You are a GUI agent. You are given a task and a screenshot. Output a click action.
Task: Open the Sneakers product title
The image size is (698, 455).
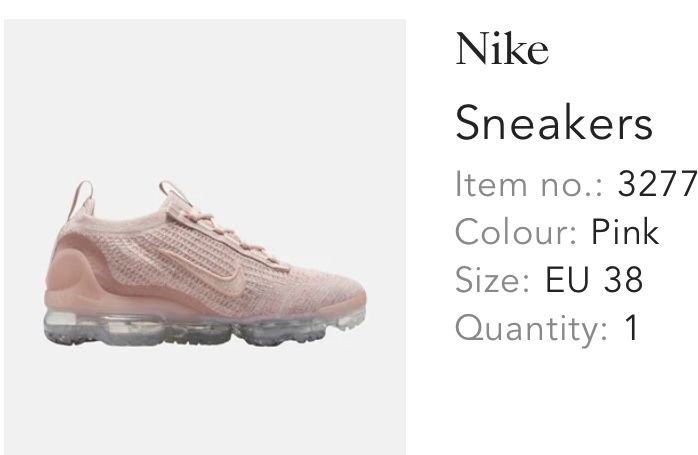point(554,122)
